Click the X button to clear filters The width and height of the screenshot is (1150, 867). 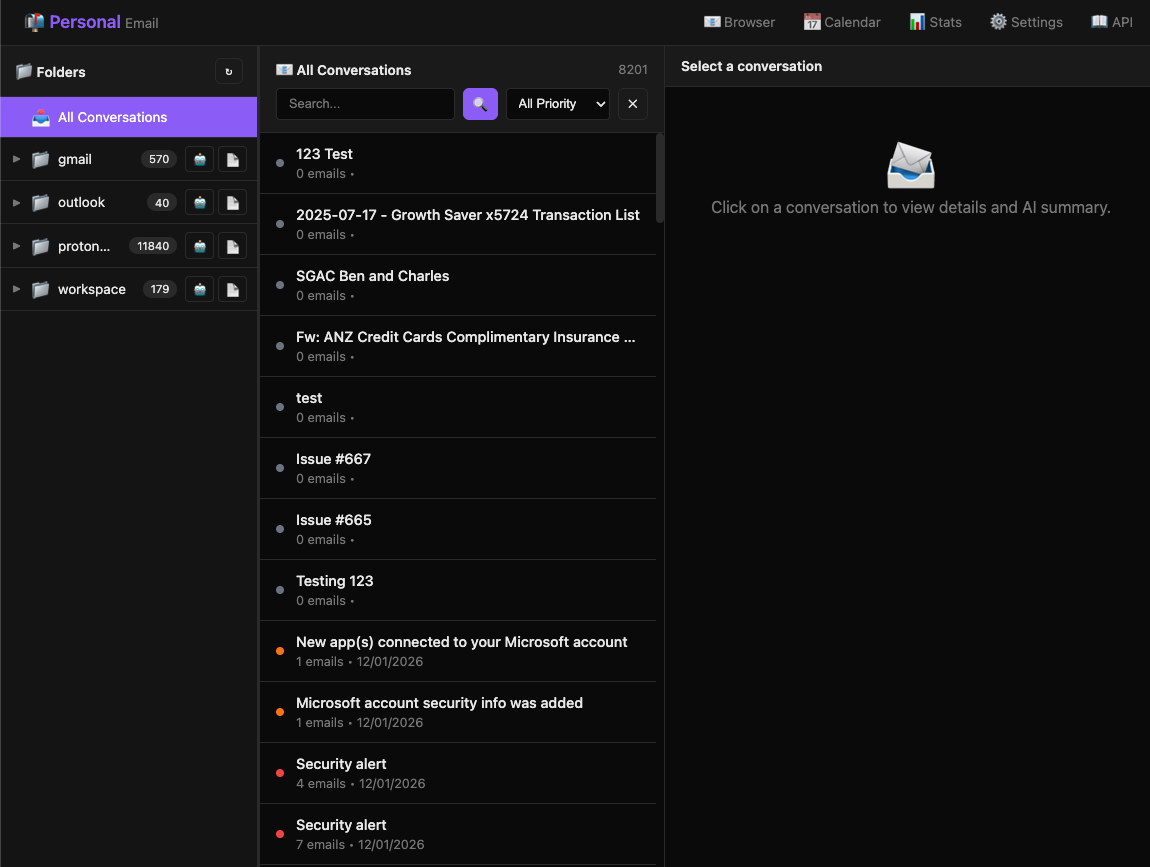[x=632, y=104]
